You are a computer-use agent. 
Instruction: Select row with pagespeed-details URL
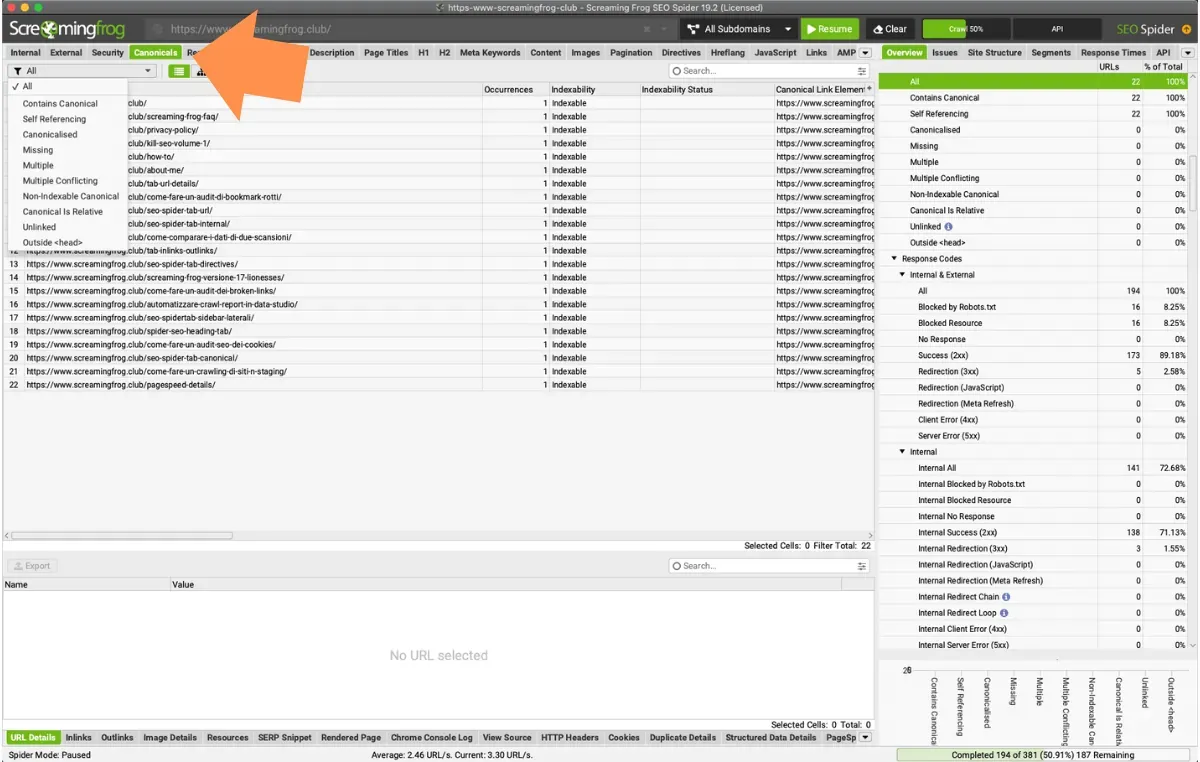click(438, 385)
